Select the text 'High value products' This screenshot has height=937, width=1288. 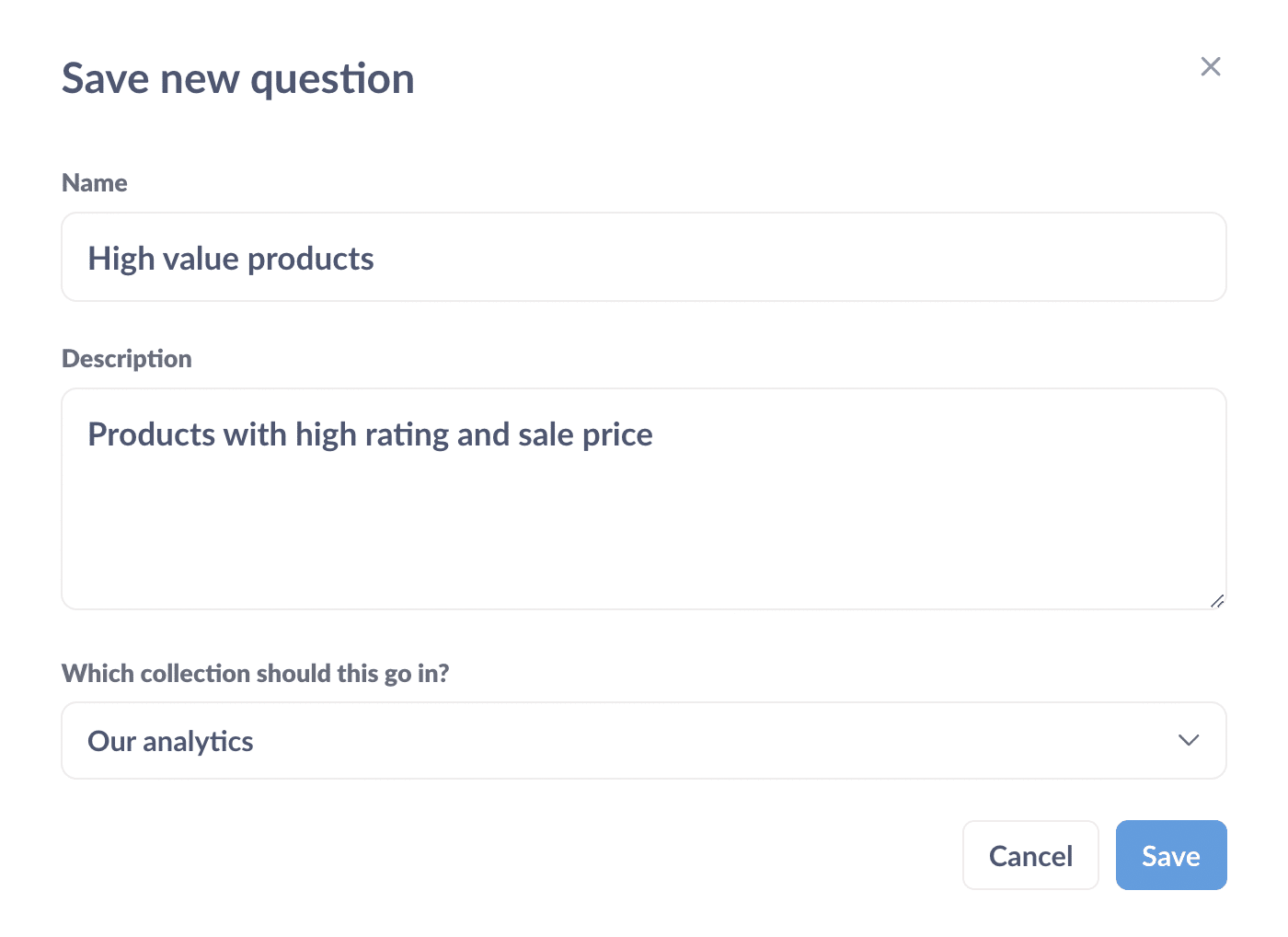(230, 259)
